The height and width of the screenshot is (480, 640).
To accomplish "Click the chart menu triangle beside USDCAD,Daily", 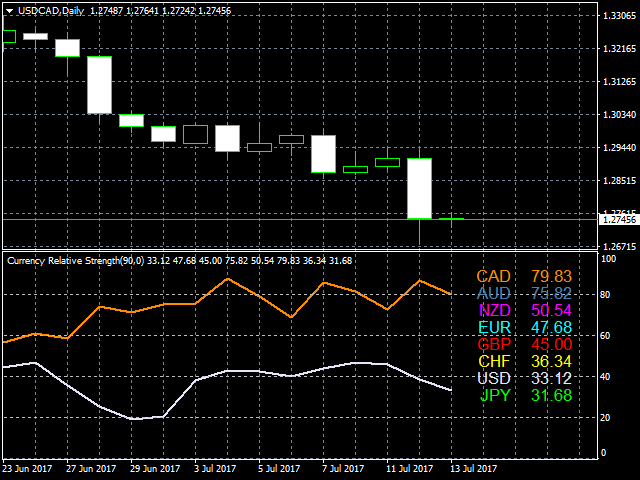I will click(9, 11).
